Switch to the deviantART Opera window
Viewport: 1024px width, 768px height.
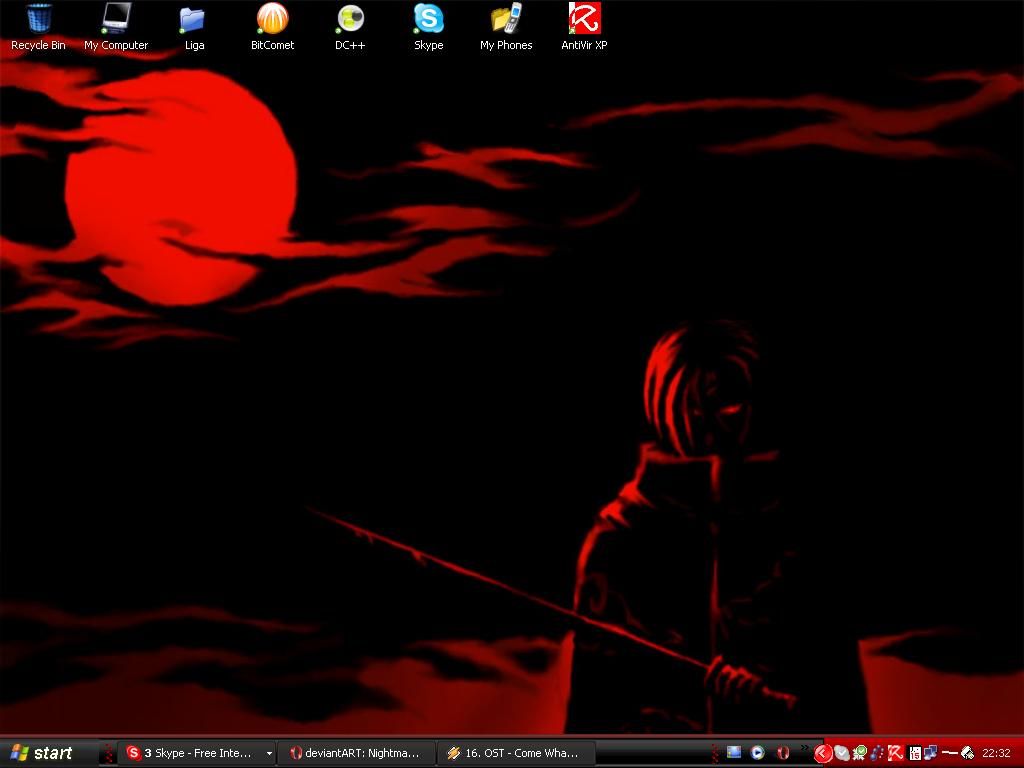point(357,753)
